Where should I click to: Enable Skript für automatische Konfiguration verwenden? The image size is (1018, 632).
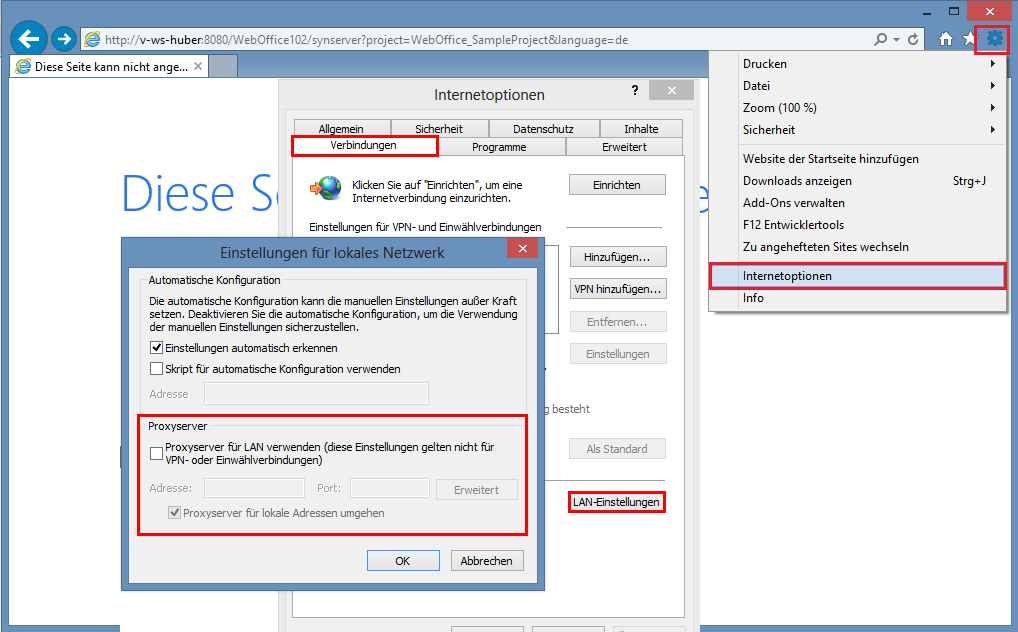point(156,368)
